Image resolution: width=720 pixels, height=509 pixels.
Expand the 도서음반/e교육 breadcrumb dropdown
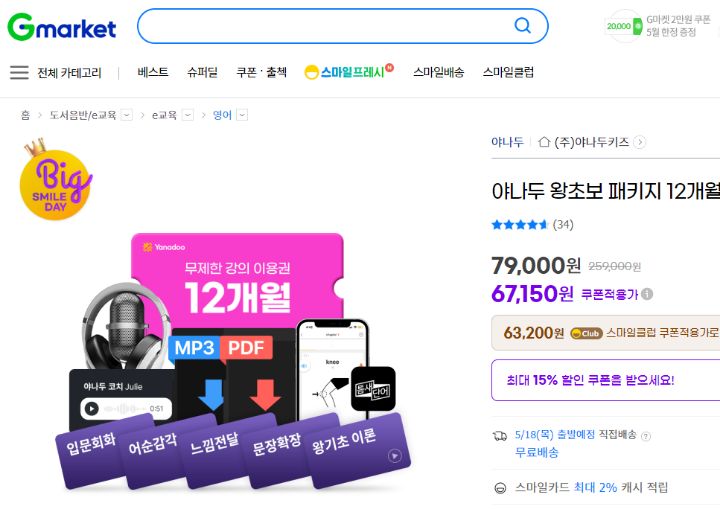[127, 115]
